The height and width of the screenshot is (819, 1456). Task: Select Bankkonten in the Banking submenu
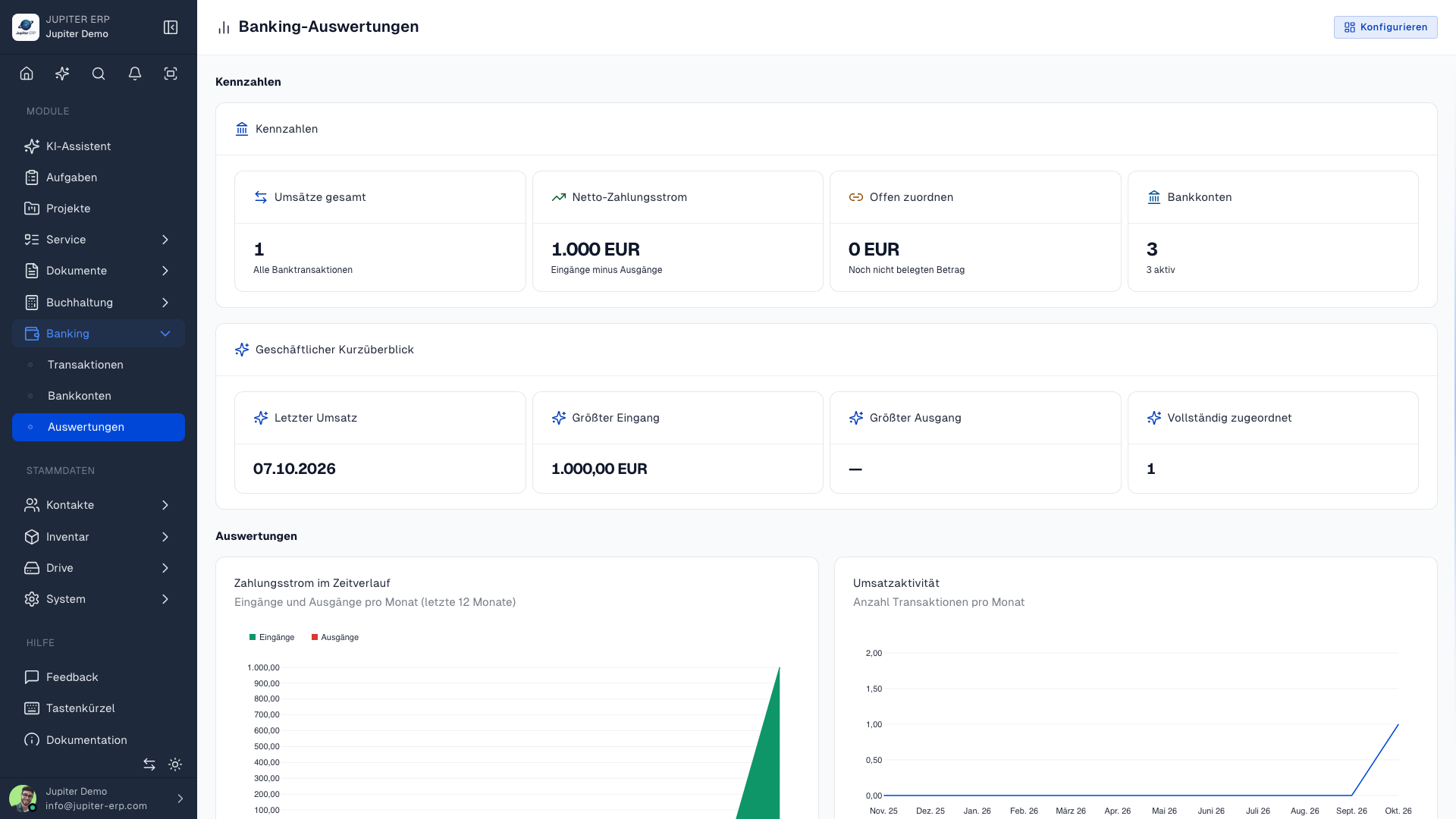click(x=99, y=396)
